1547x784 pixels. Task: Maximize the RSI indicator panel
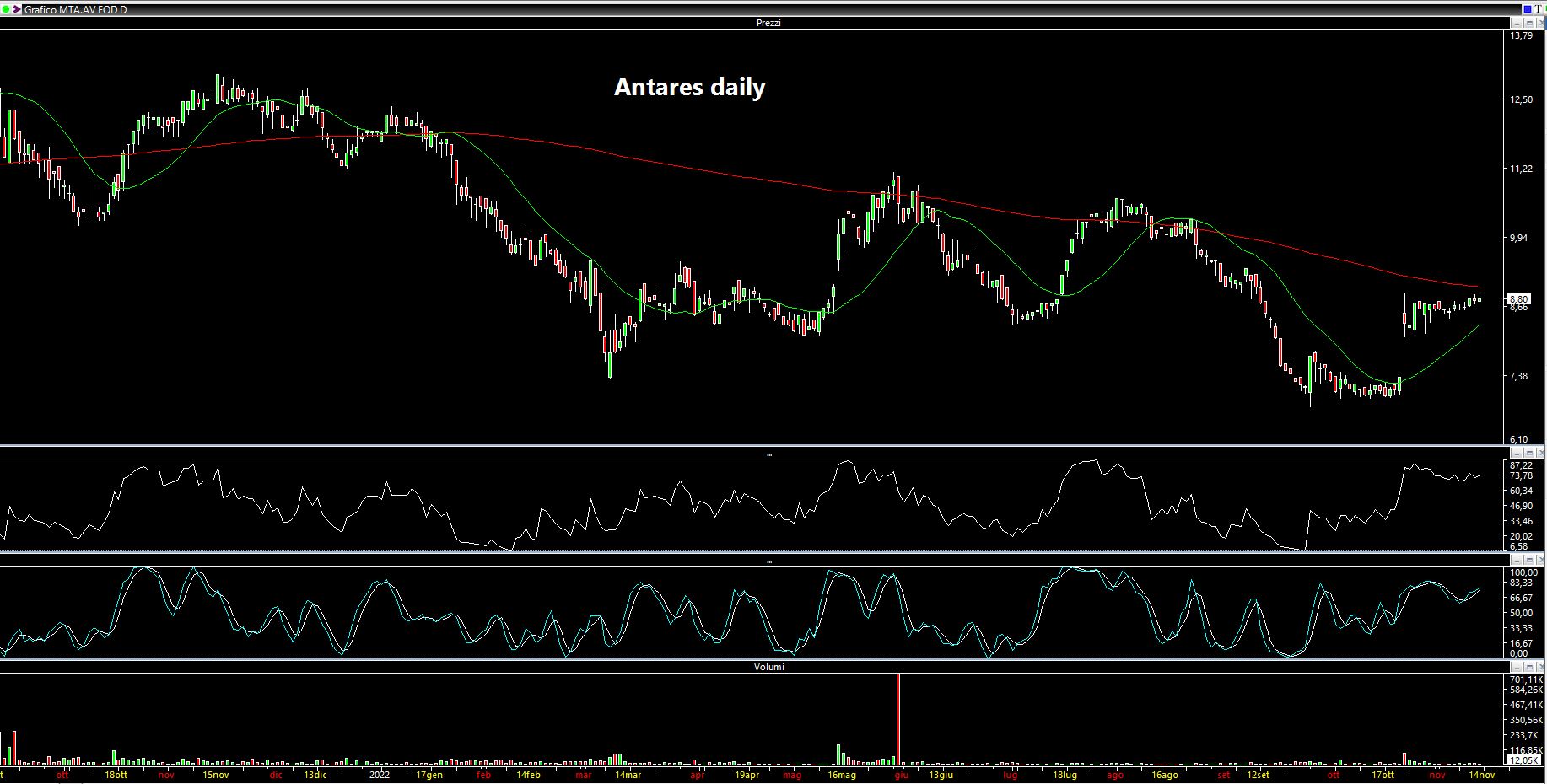[1529, 453]
